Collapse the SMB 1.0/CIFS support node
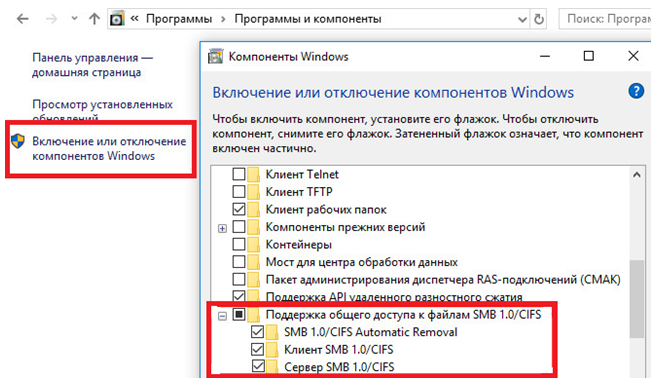 point(222,316)
